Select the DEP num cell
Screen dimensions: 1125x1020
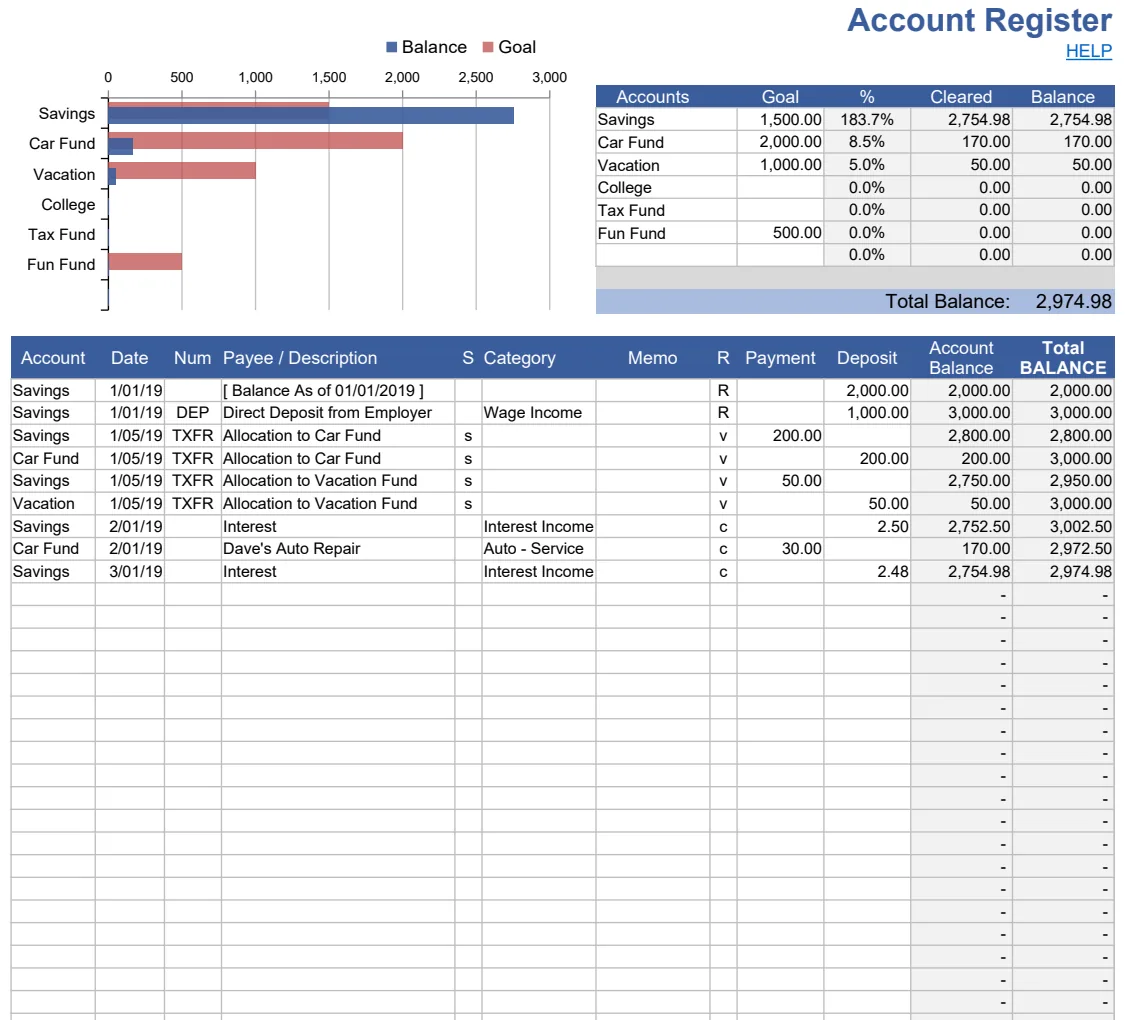(x=193, y=413)
